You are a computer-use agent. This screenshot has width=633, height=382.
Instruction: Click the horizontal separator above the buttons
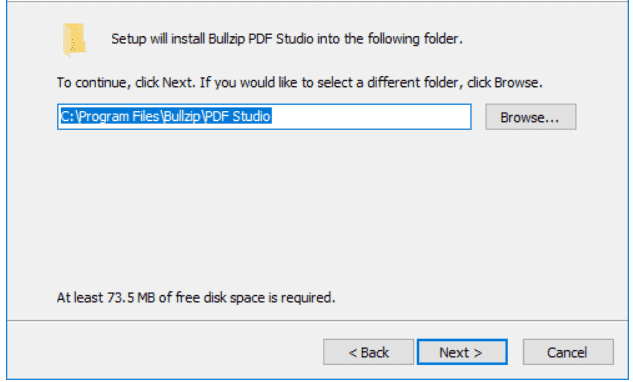(x=317, y=321)
